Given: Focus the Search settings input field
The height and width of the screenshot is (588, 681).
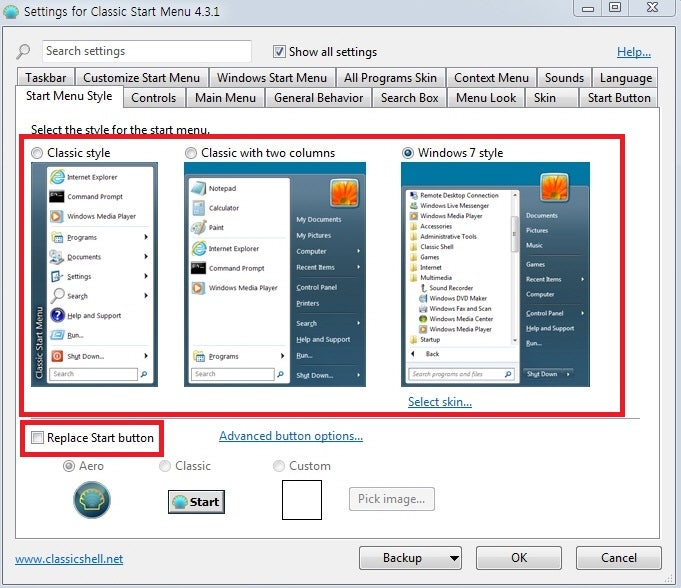Looking at the screenshot, I should [x=147, y=51].
